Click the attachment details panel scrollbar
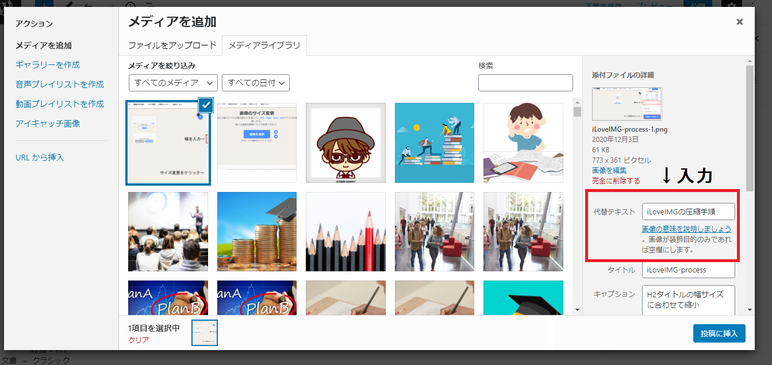Viewport: 772px width, 365px height. [749, 128]
